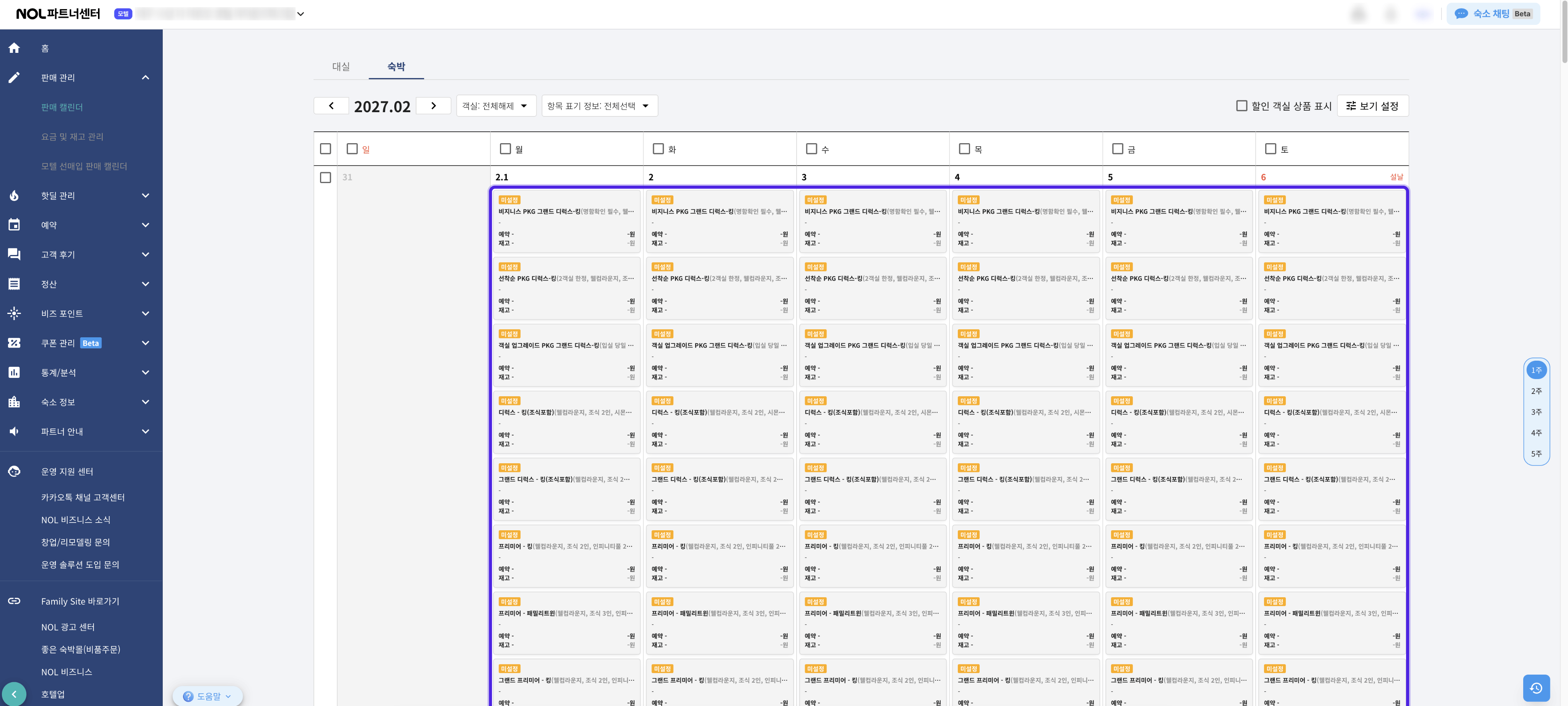Expand the 쿠폰 관리 menu chevron

[x=145, y=343]
